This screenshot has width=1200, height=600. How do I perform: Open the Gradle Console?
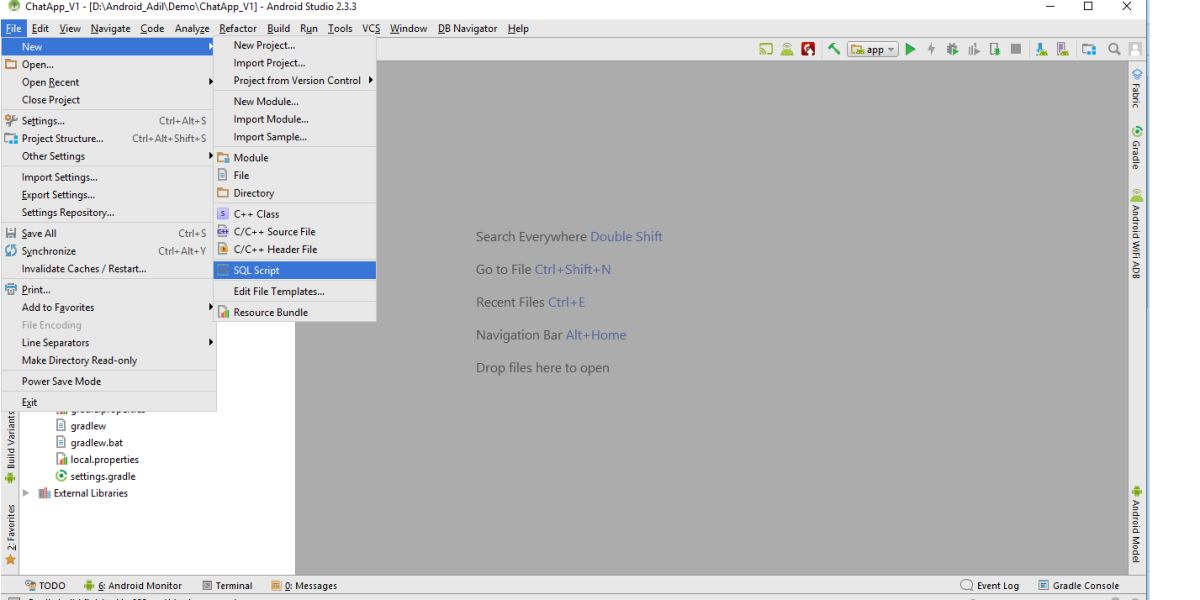[x=1079, y=586]
